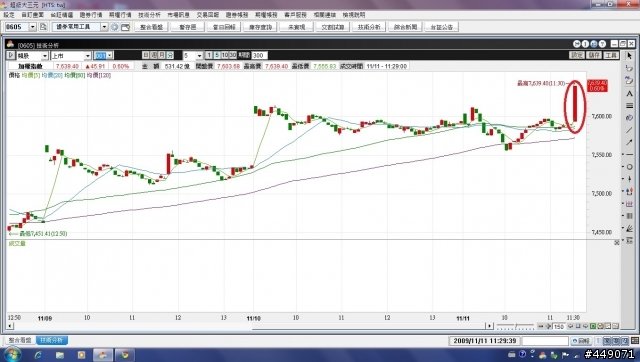Image resolution: width=640 pixels, height=362 pixels.
Task: Click the bar count field showing 150
Action: 559,326
